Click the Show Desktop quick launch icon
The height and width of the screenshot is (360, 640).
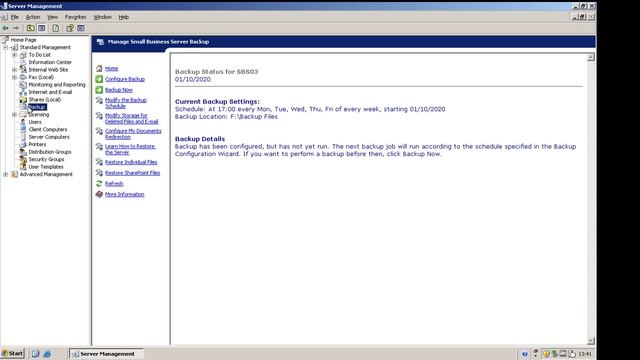click(36, 354)
